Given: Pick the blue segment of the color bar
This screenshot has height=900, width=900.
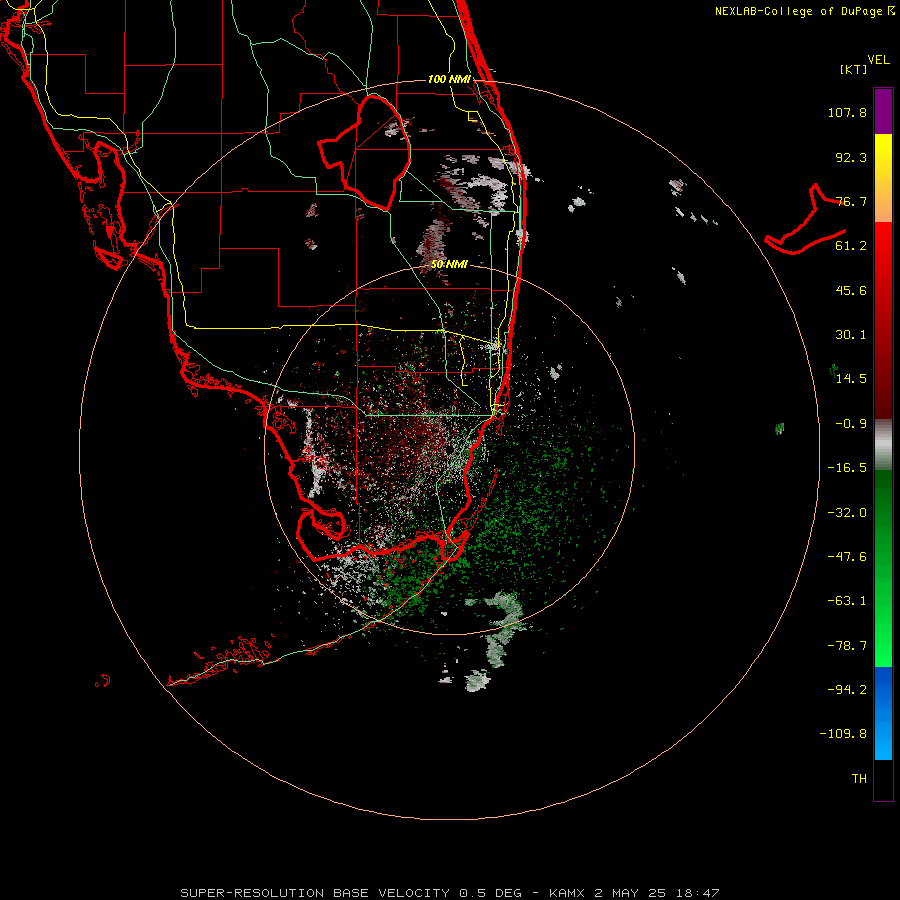Looking at the screenshot, I should (883, 713).
